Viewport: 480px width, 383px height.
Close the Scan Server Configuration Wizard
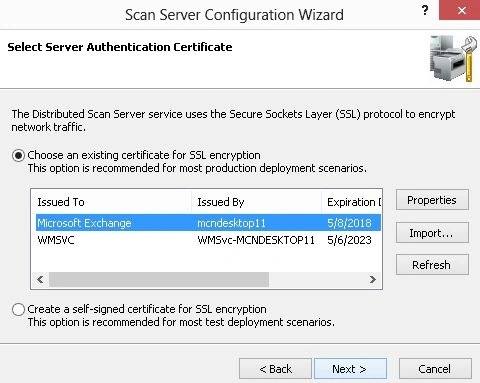point(460,10)
